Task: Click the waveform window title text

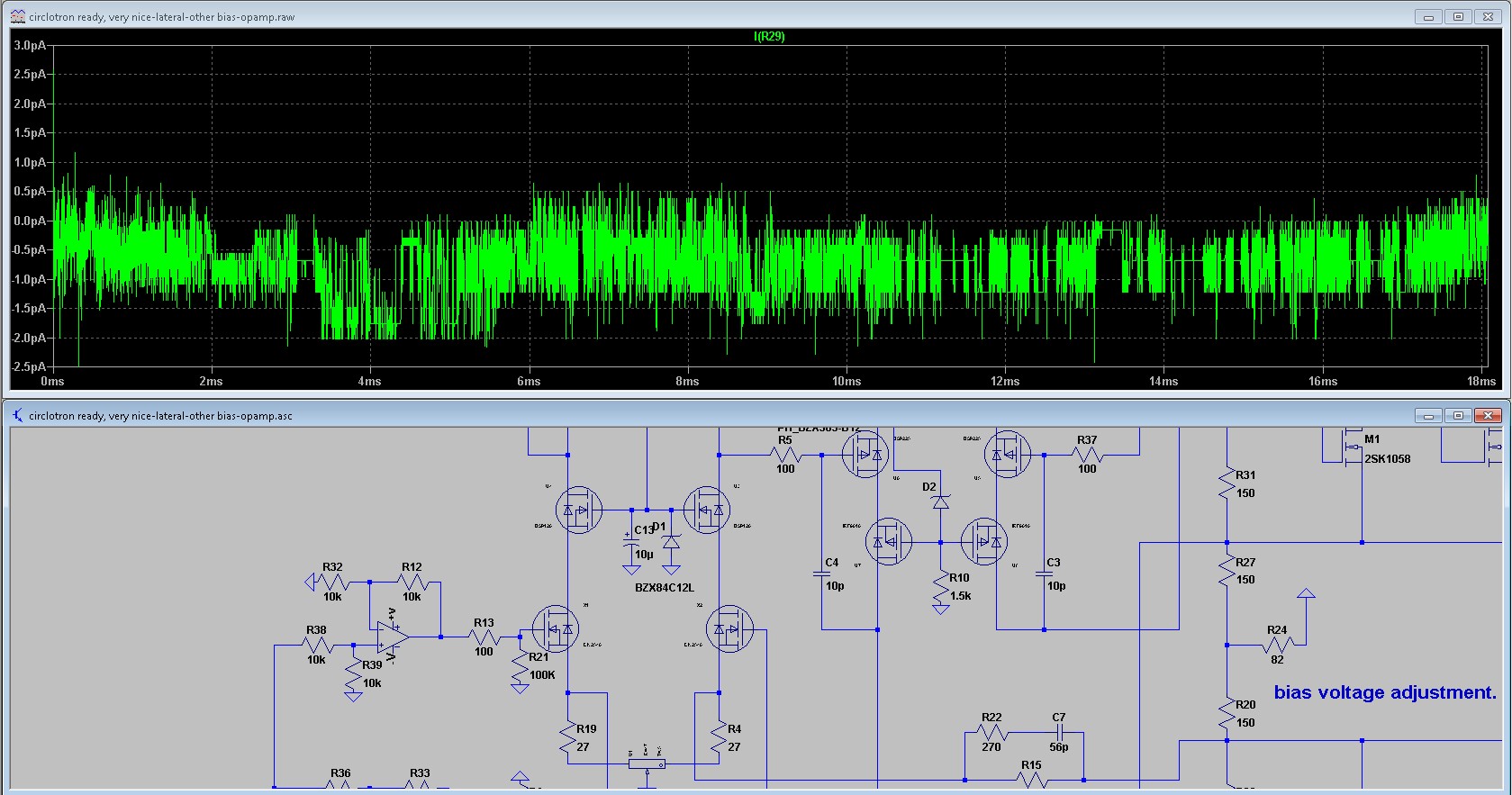Action: (x=162, y=17)
